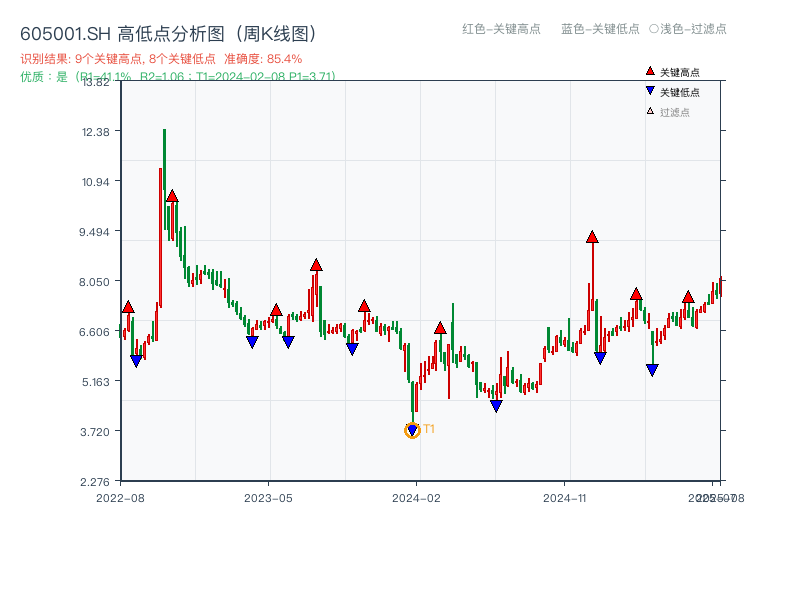The height and width of the screenshot is (600, 800).
Task: Click the first red high marker near 2022-08
Action: point(127,308)
